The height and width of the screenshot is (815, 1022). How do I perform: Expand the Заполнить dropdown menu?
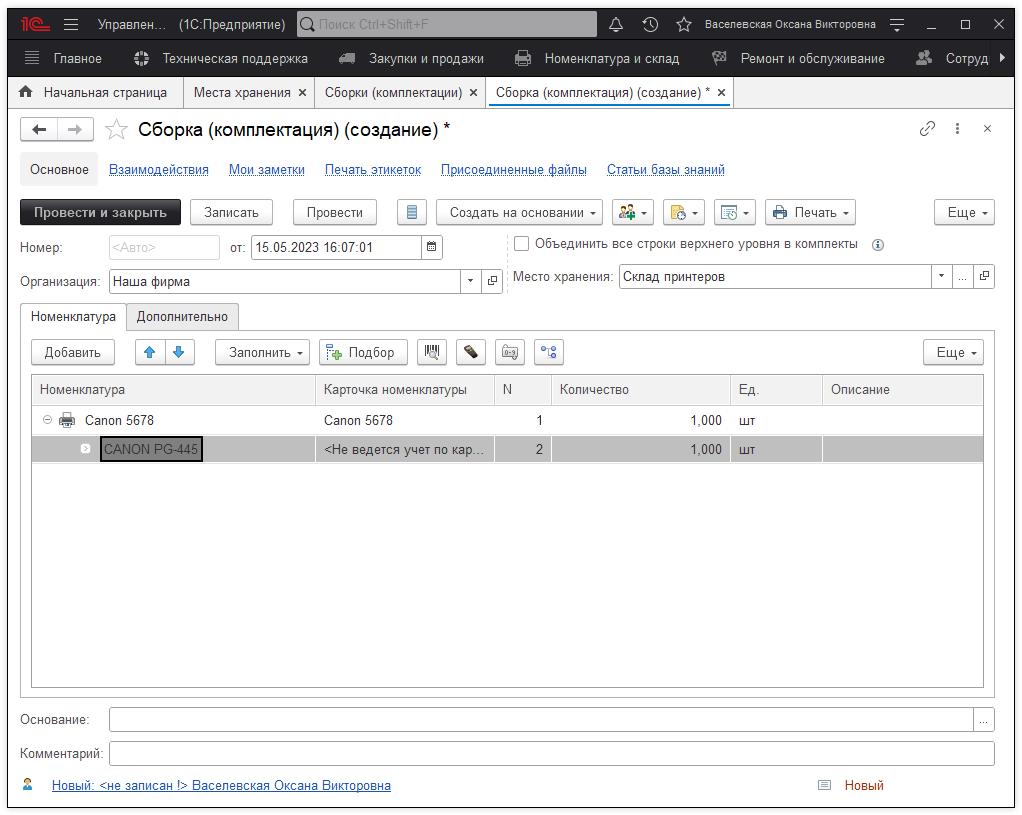(x=262, y=352)
